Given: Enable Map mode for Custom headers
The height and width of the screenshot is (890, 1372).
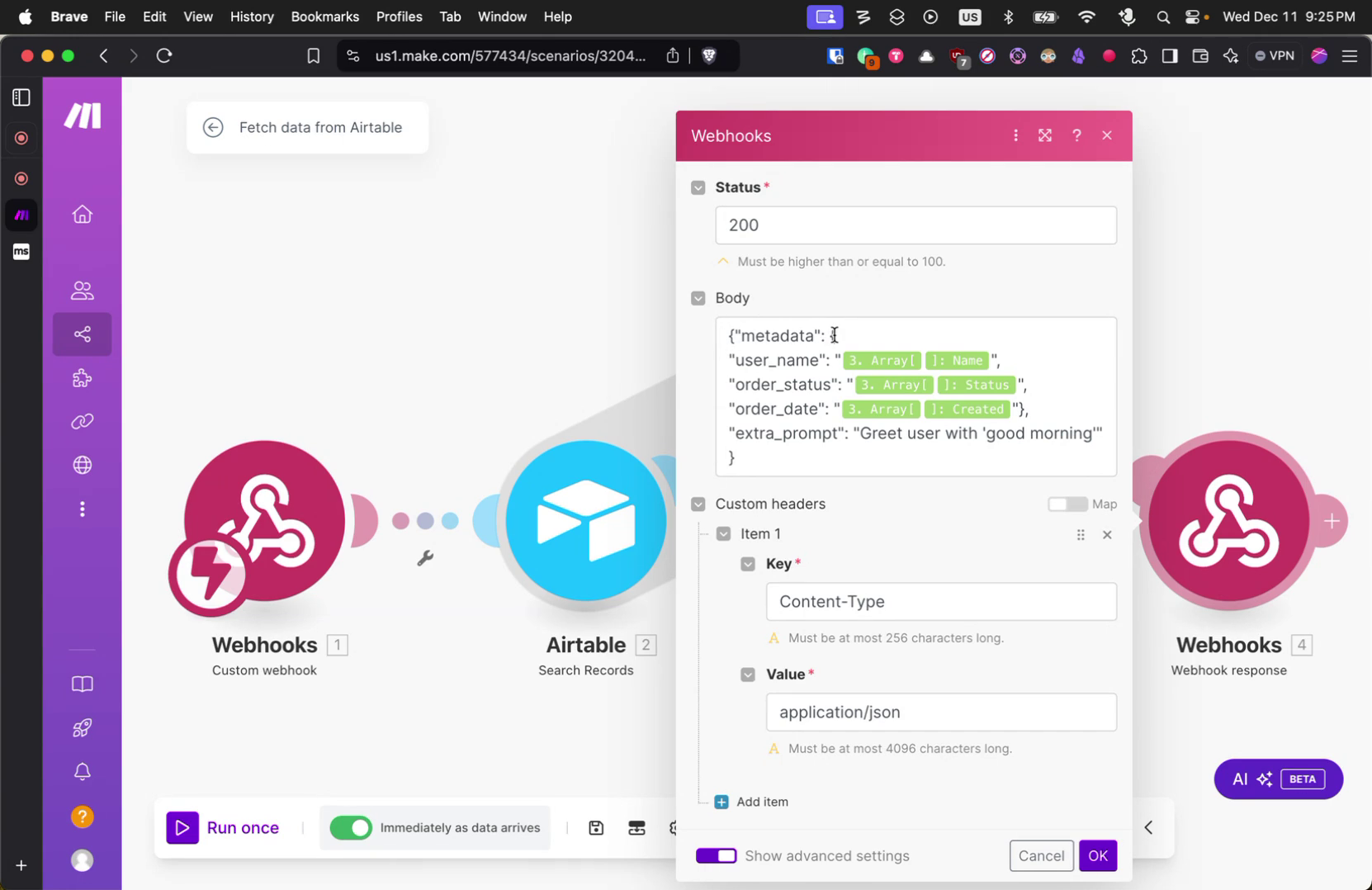Looking at the screenshot, I should (1069, 504).
